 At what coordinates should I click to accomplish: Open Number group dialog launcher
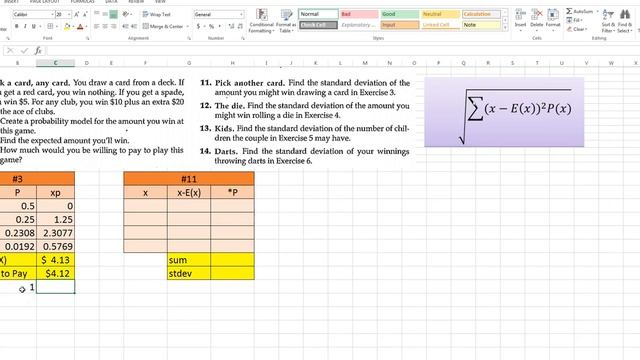pyautogui.click(x=243, y=38)
